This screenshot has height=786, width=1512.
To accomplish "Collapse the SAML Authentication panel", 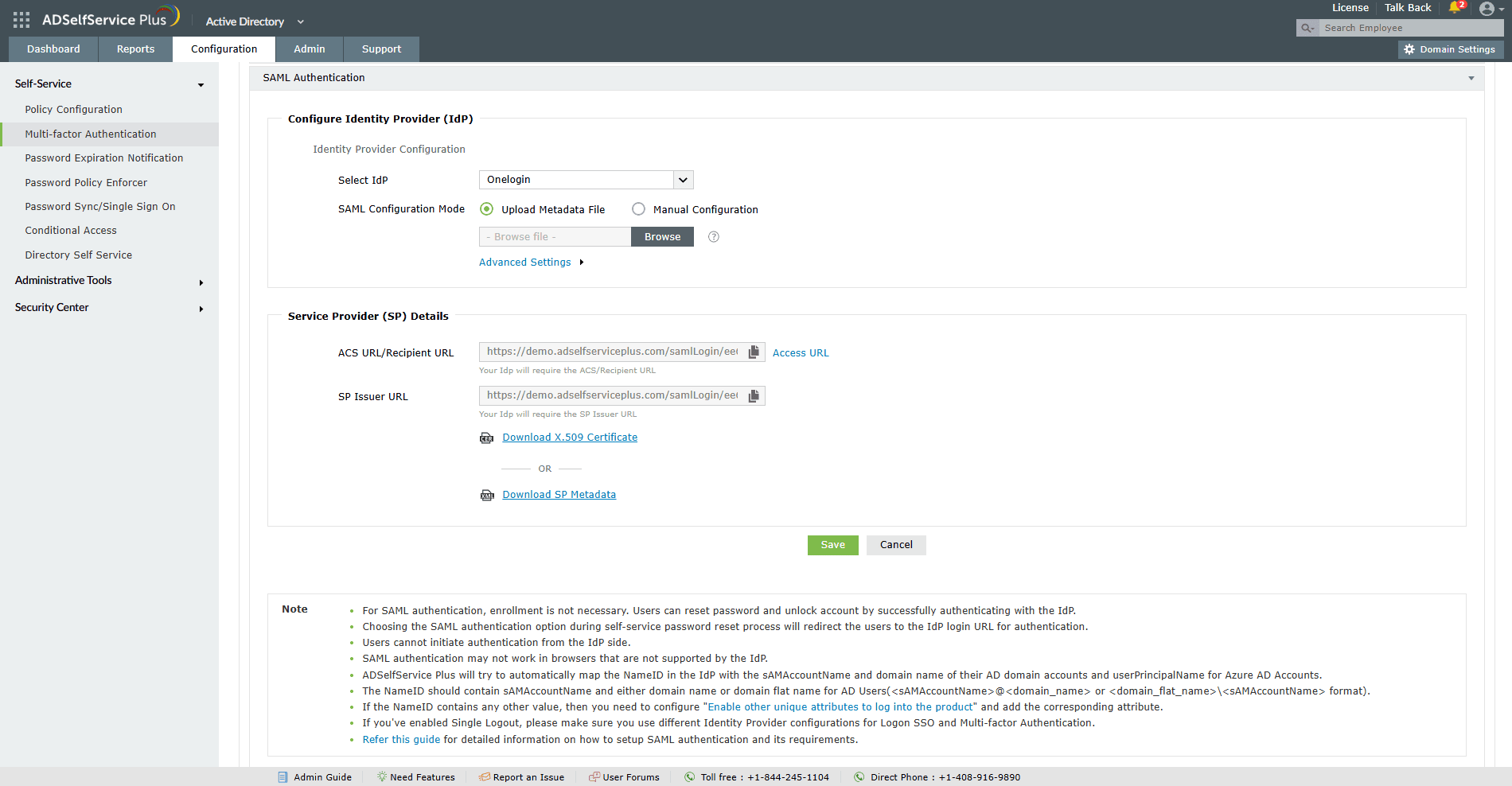I will point(1471,78).
